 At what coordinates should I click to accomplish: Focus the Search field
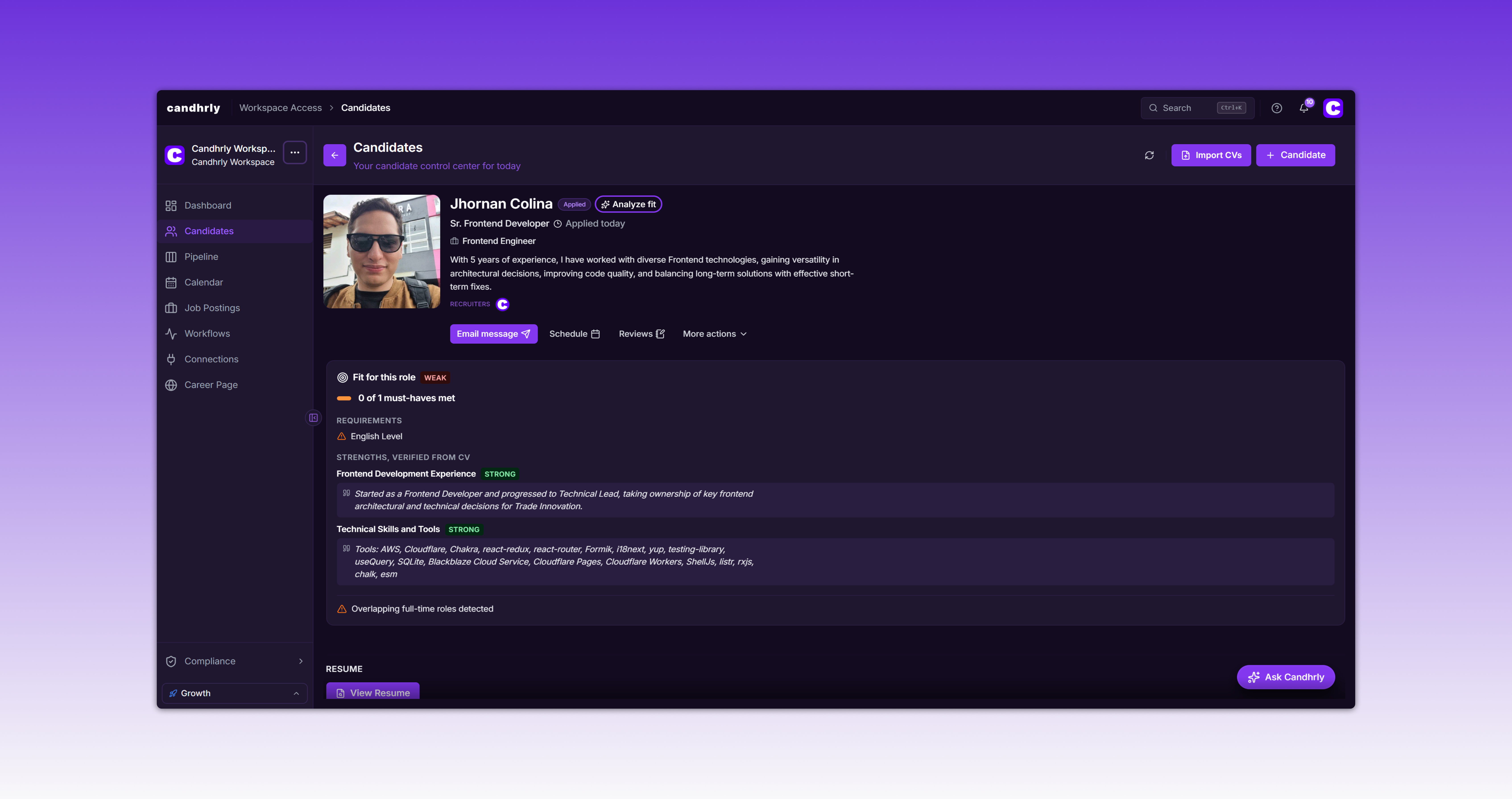pyautogui.click(x=1197, y=108)
